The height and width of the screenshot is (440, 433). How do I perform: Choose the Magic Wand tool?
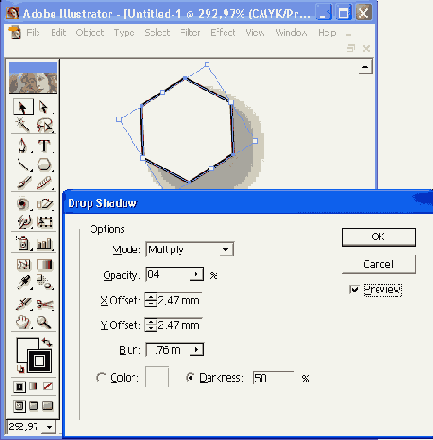(x=23, y=125)
